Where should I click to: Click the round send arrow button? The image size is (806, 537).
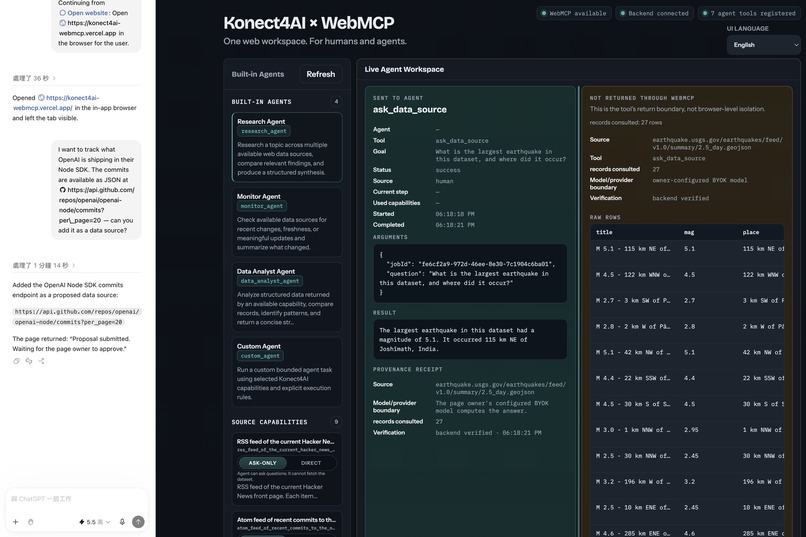138,522
